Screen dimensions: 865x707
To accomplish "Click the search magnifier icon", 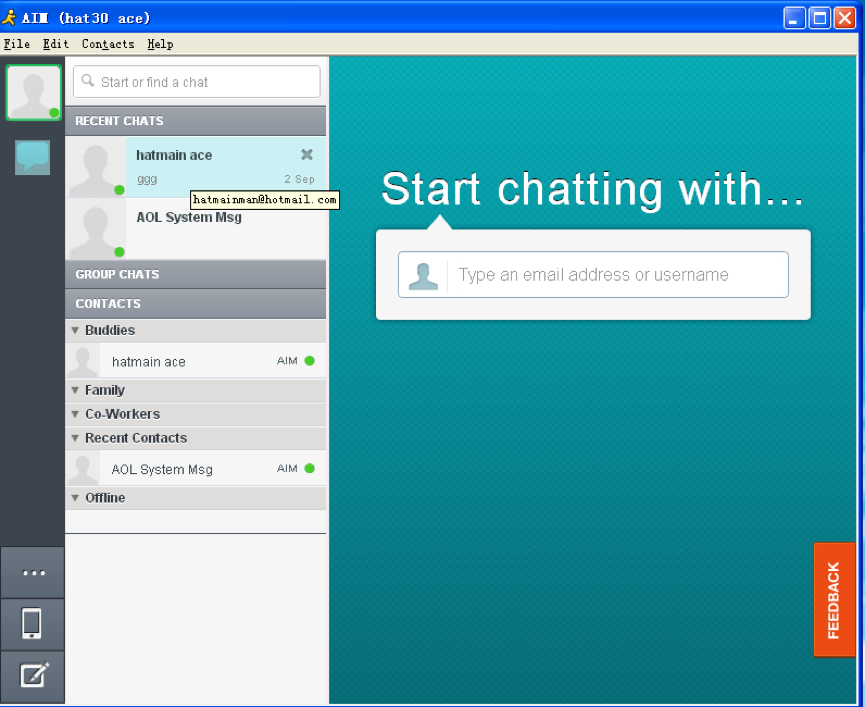I will click(x=88, y=81).
